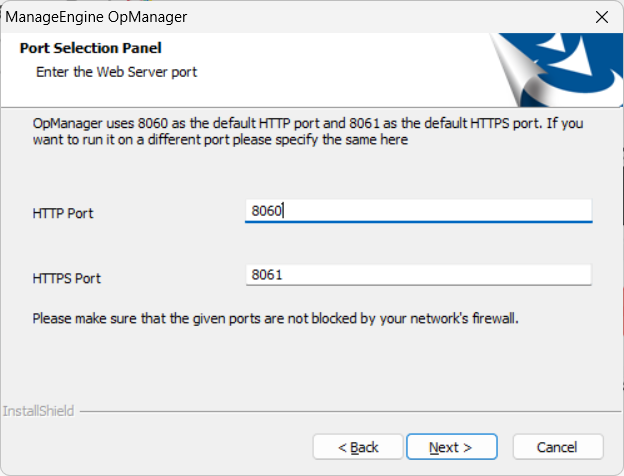
Task: Select the HTTPS Port label
Action: click(x=67, y=278)
